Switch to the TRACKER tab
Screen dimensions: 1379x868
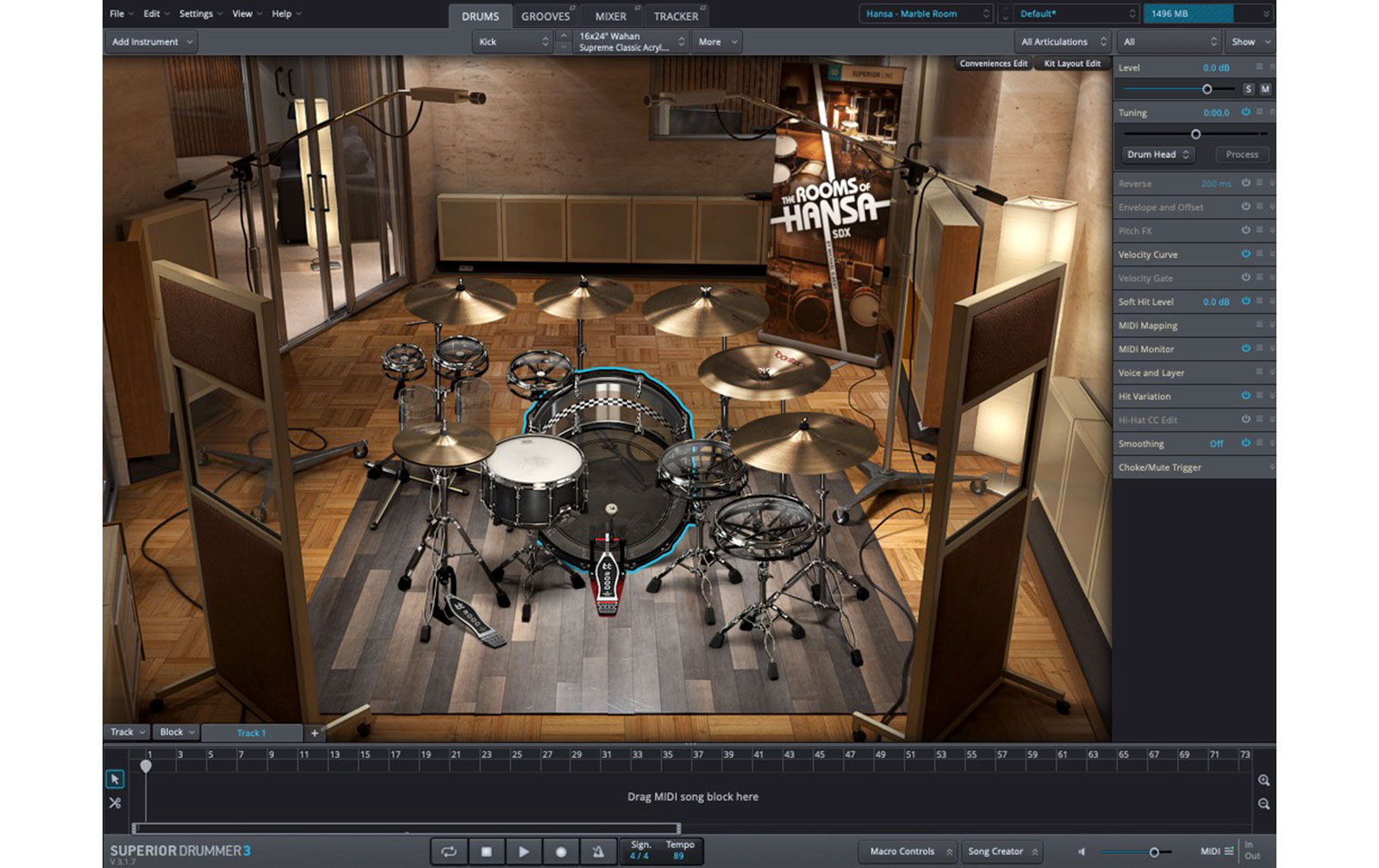click(x=676, y=16)
